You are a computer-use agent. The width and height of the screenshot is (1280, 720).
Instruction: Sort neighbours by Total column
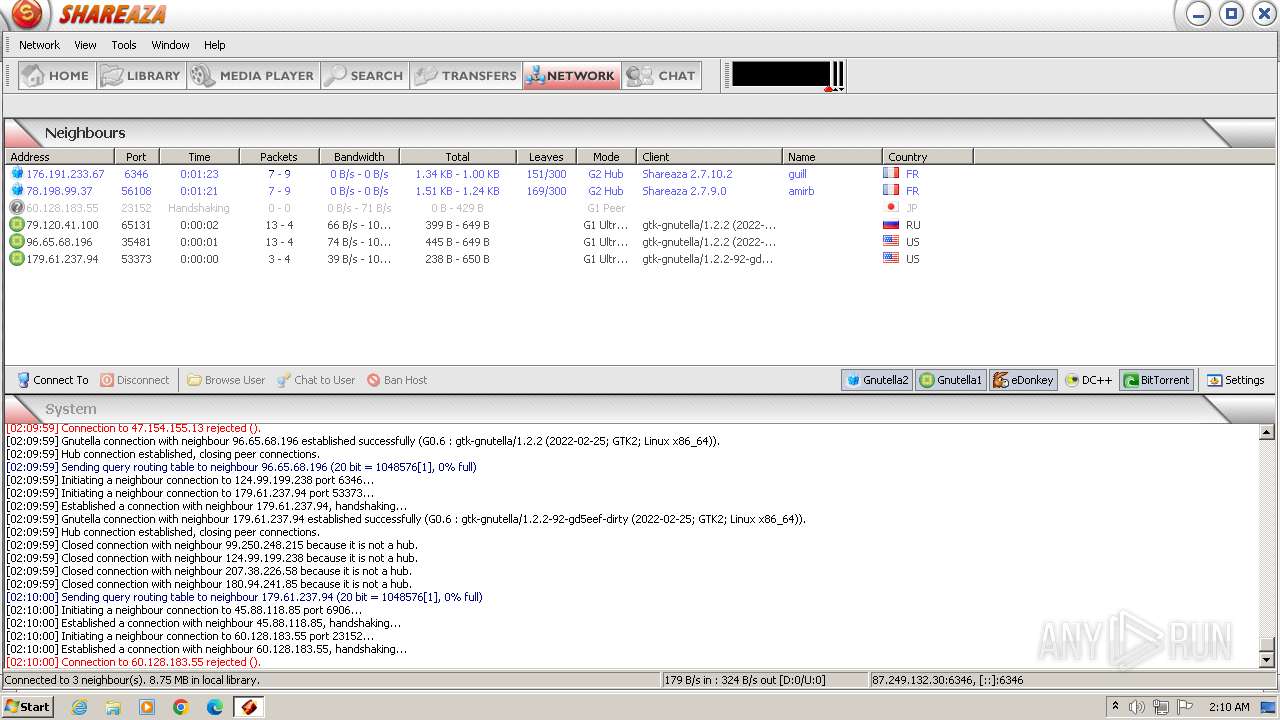click(x=457, y=157)
